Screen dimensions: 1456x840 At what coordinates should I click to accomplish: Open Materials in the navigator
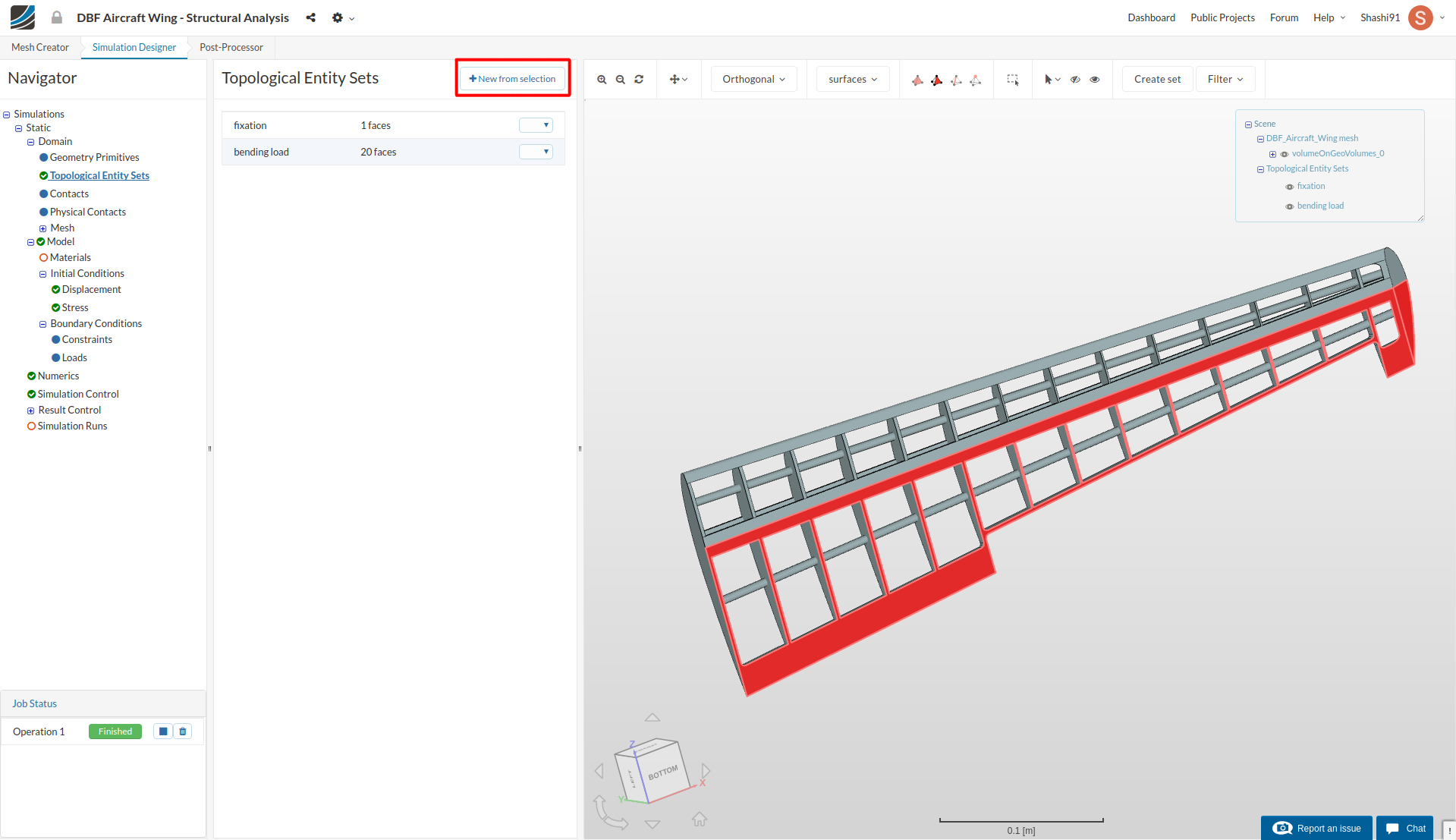coord(70,257)
